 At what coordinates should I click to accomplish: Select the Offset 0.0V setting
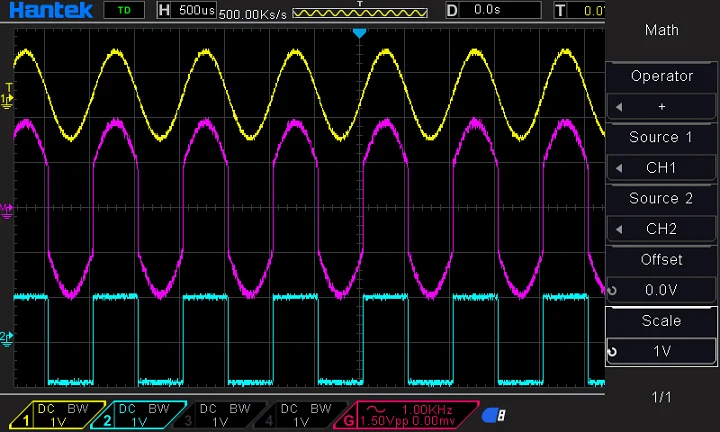coord(661,290)
